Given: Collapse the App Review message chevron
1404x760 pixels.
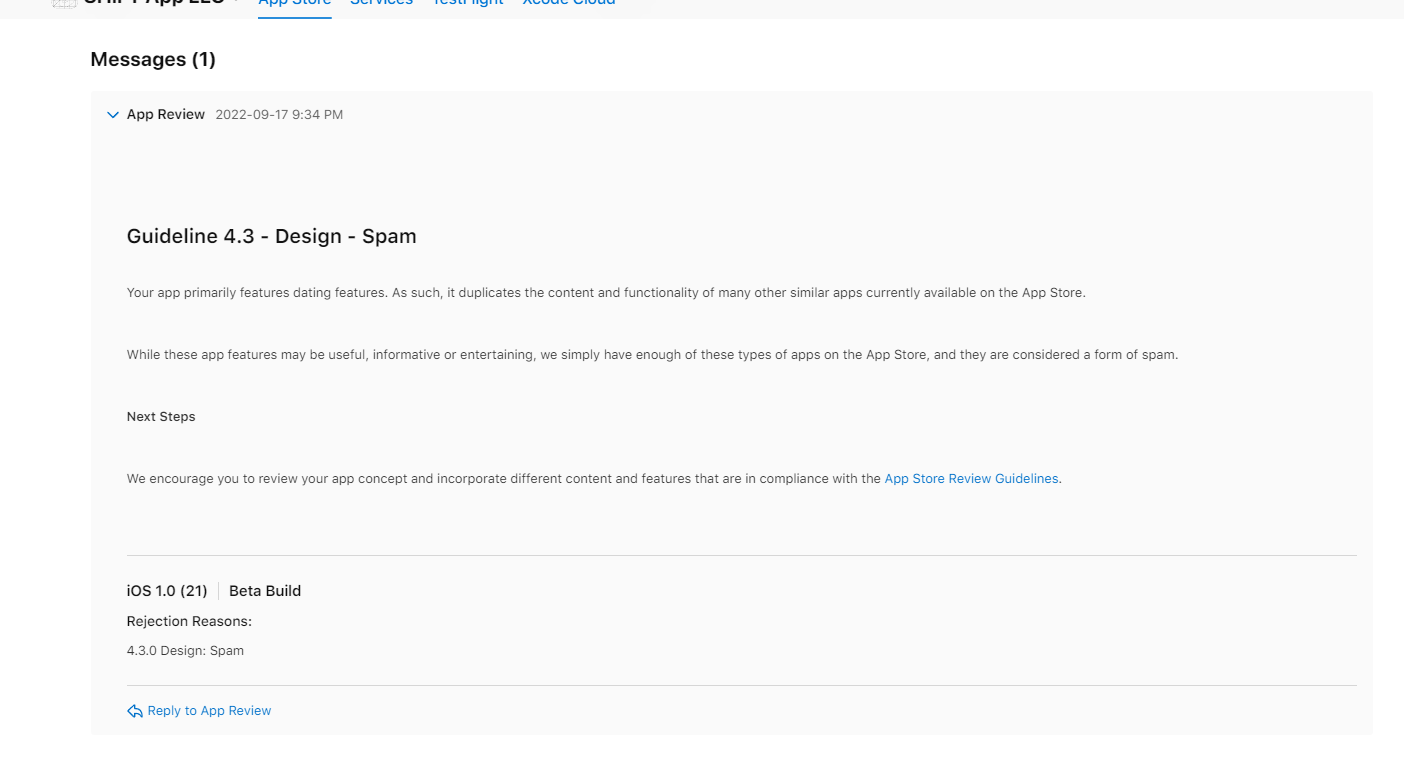Looking at the screenshot, I should tap(113, 115).
